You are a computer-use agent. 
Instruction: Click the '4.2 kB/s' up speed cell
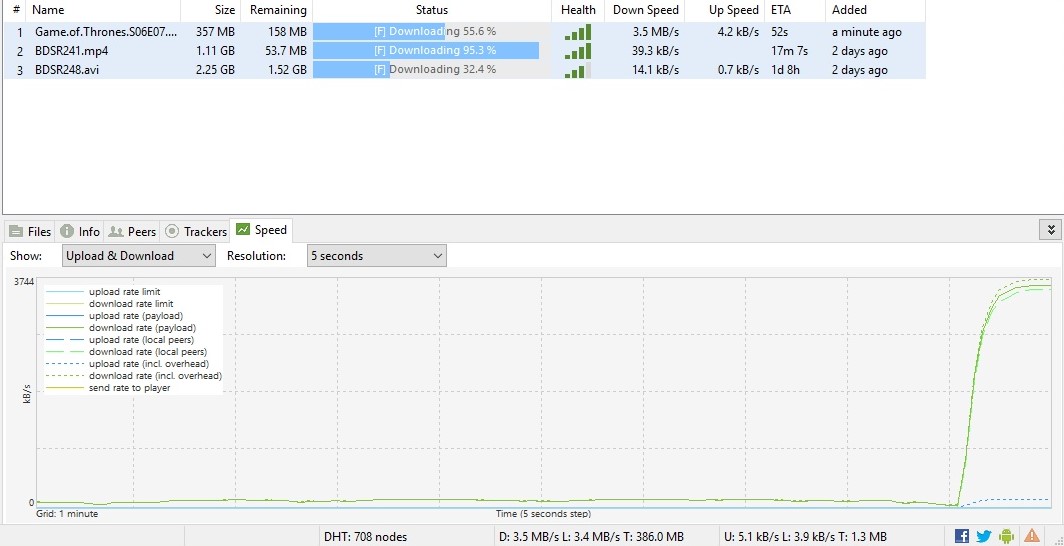(x=738, y=32)
